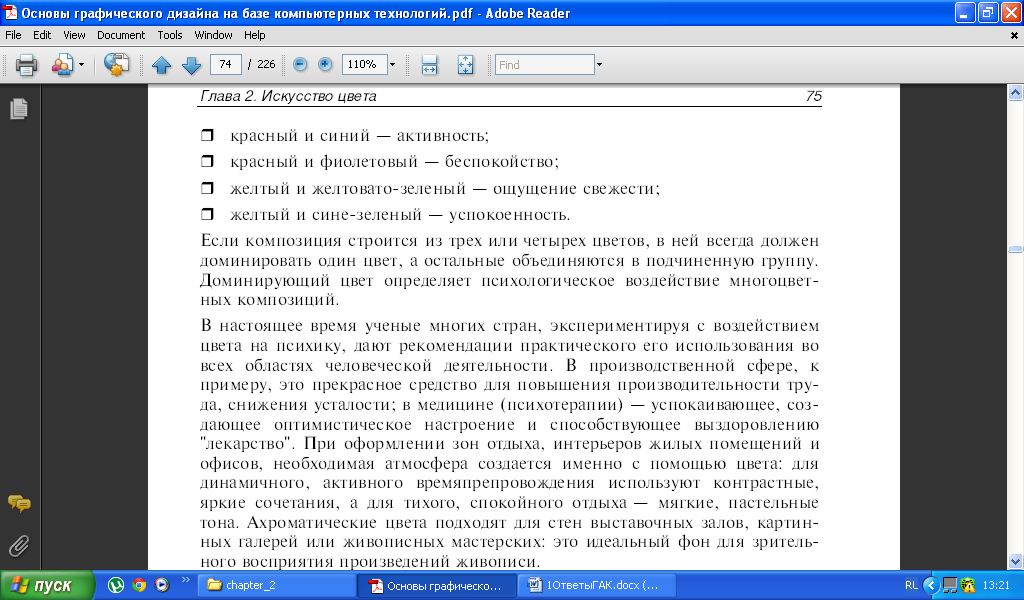
Task: Open the Window menu
Action: point(213,35)
